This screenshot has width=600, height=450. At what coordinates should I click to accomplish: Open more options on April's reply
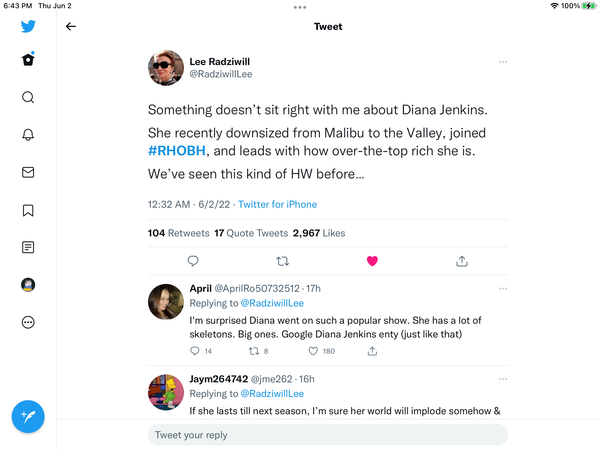tap(502, 290)
